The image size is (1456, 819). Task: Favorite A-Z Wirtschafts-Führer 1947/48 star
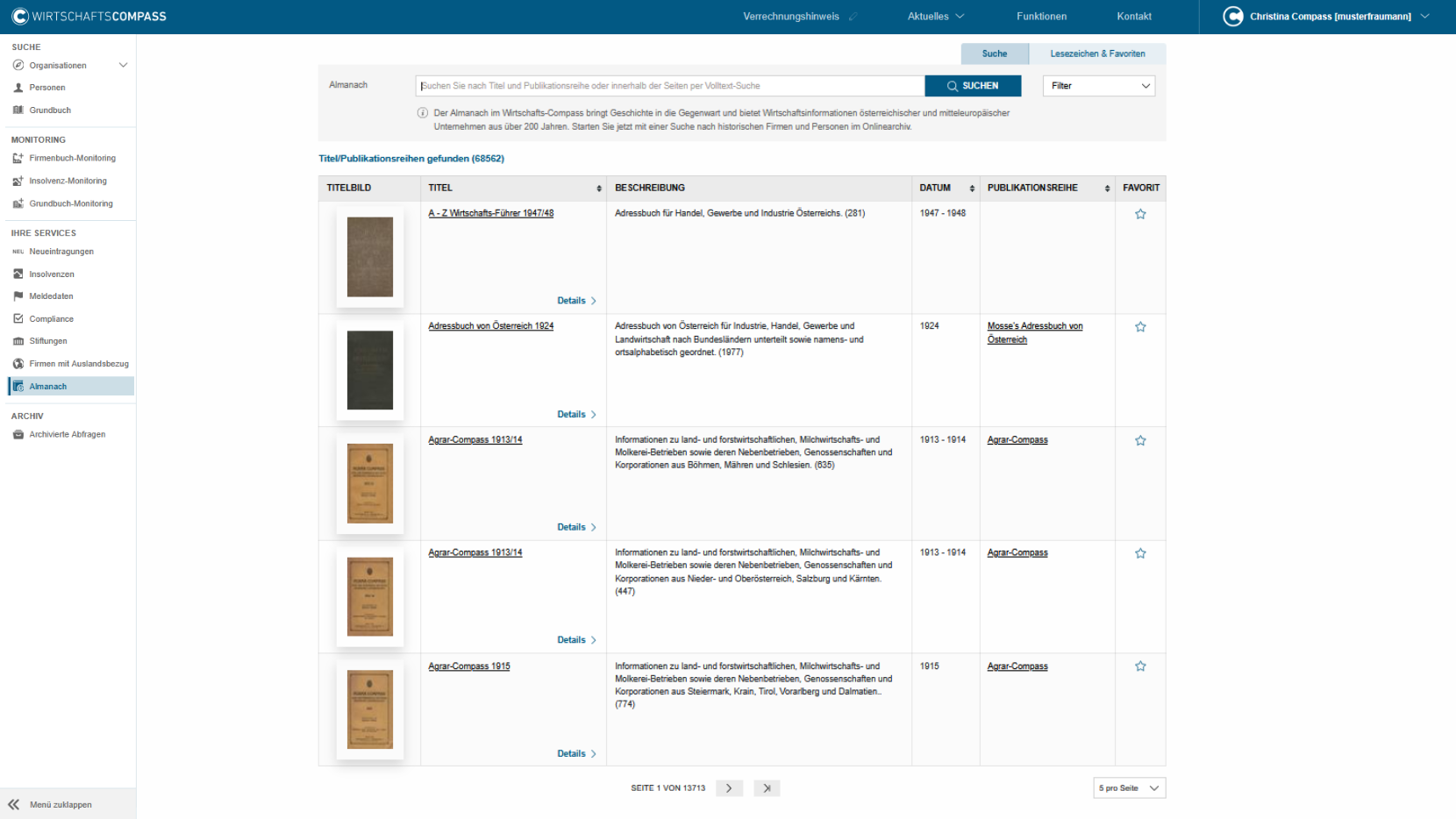click(x=1140, y=214)
